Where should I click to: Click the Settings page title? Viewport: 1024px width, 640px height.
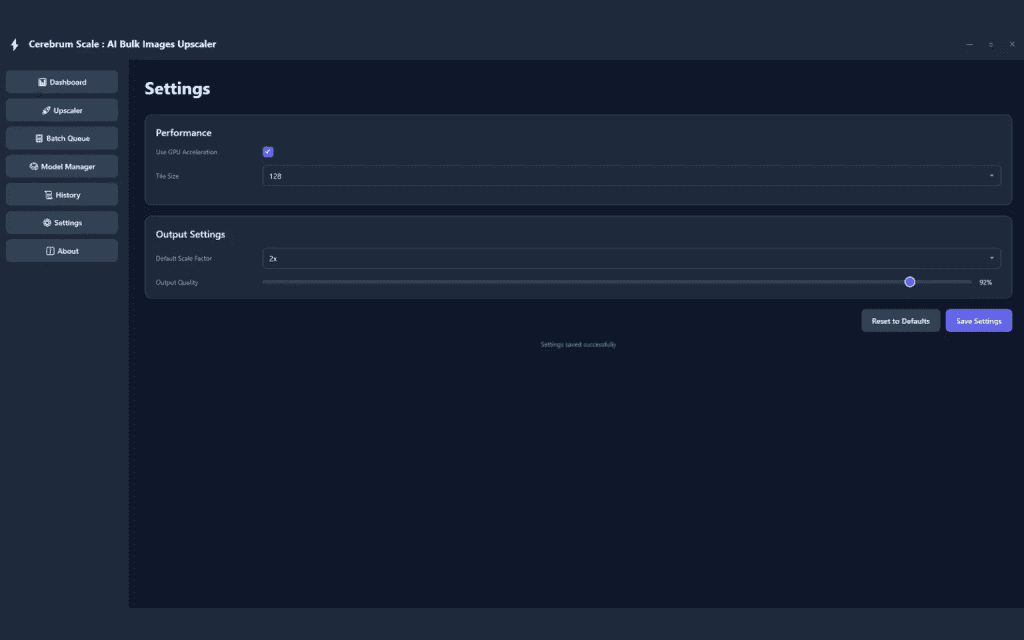click(177, 89)
